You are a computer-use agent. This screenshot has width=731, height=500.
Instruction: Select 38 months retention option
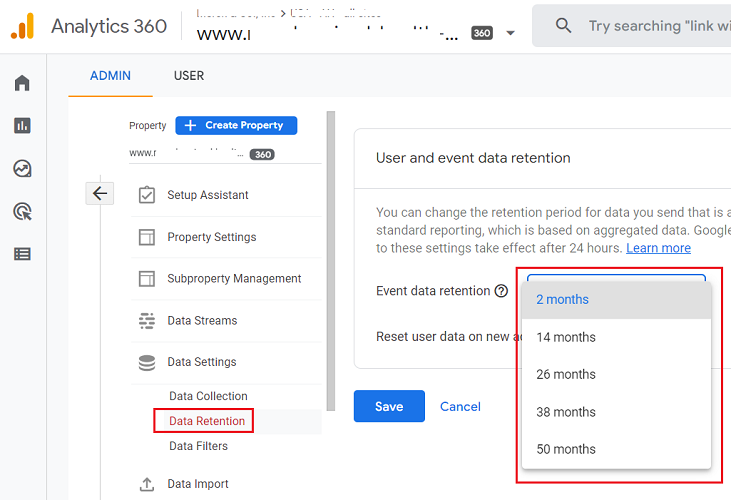pos(616,412)
